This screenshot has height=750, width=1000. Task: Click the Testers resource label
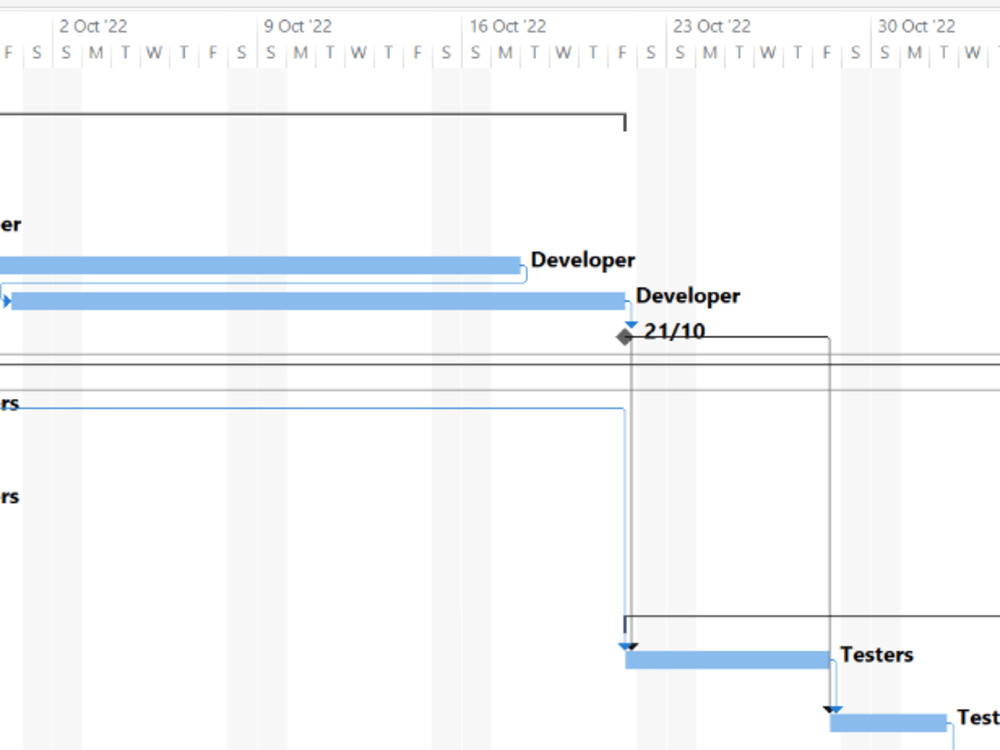tap(877, 654)
